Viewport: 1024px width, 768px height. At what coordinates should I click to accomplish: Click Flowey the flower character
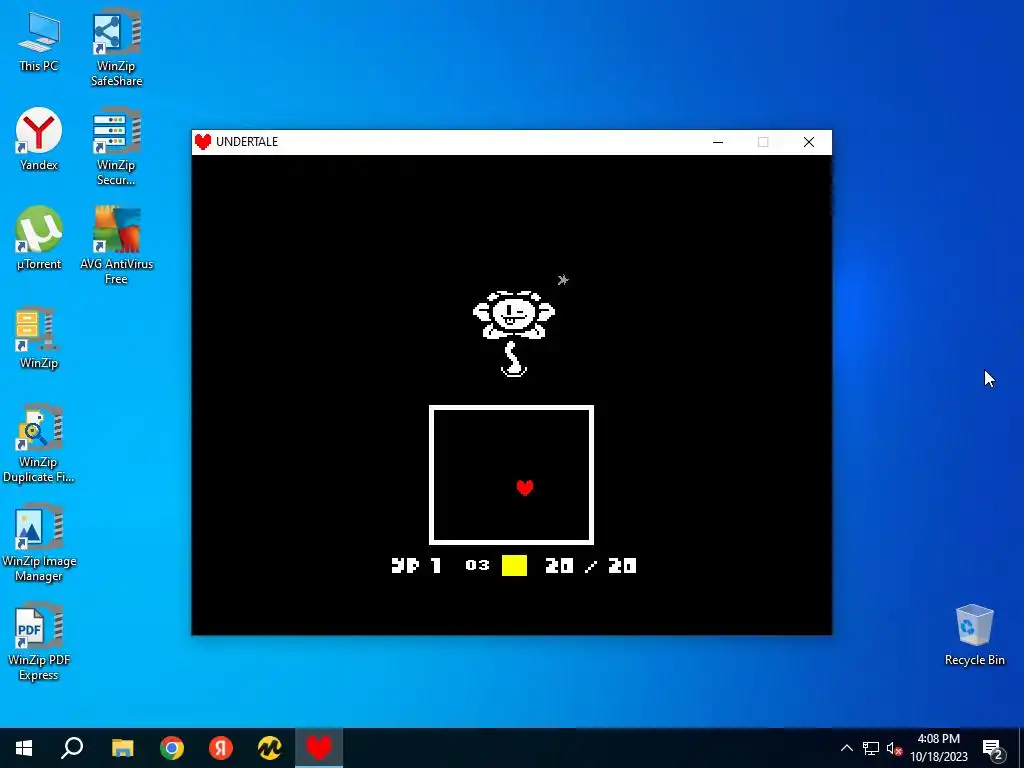pyautogui.click(x=514, y=333)
